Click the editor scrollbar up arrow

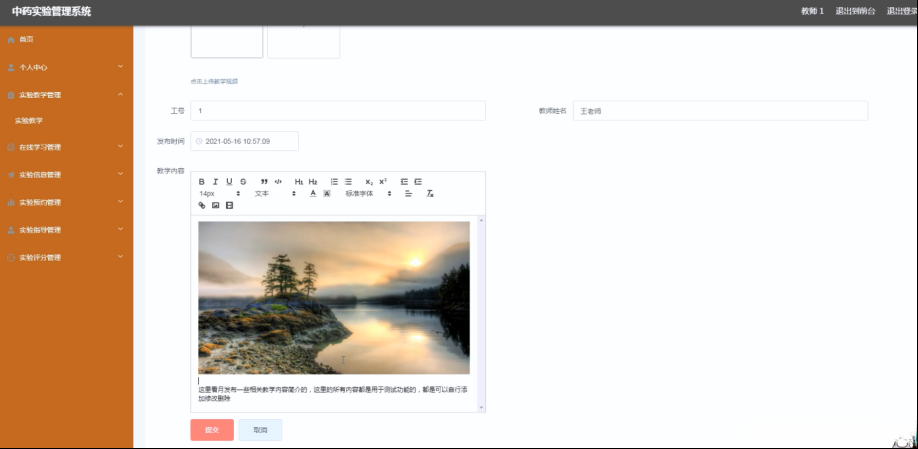(481, 220)
